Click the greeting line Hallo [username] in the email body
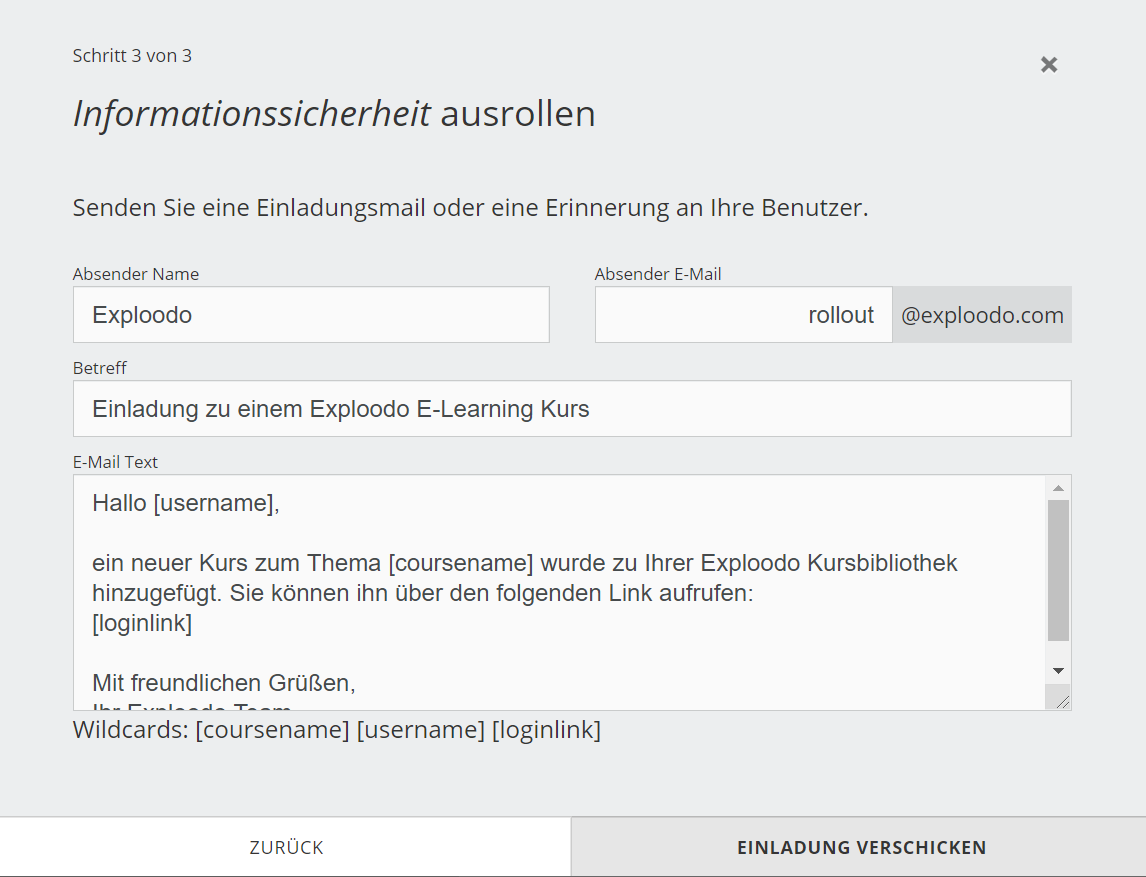Screen dimensions: 1146x877 point(186,503)
